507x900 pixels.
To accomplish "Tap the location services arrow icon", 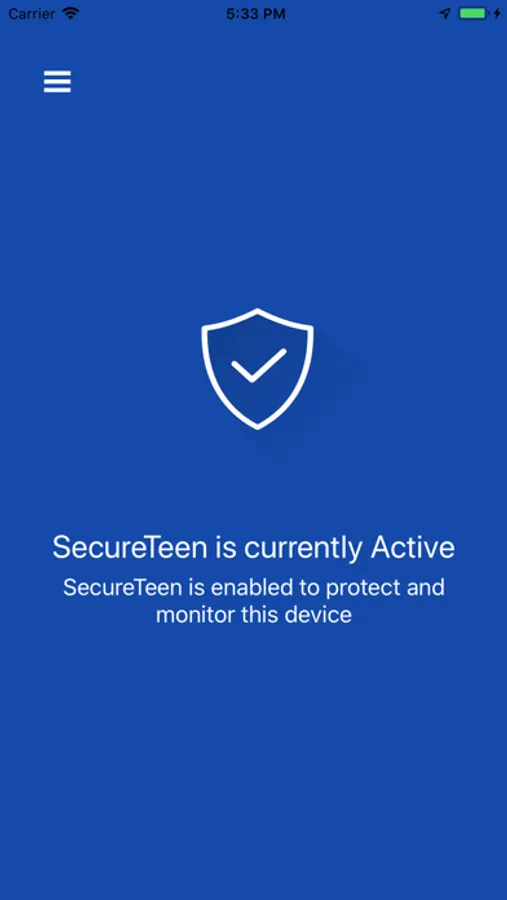I will click(445, 14).
